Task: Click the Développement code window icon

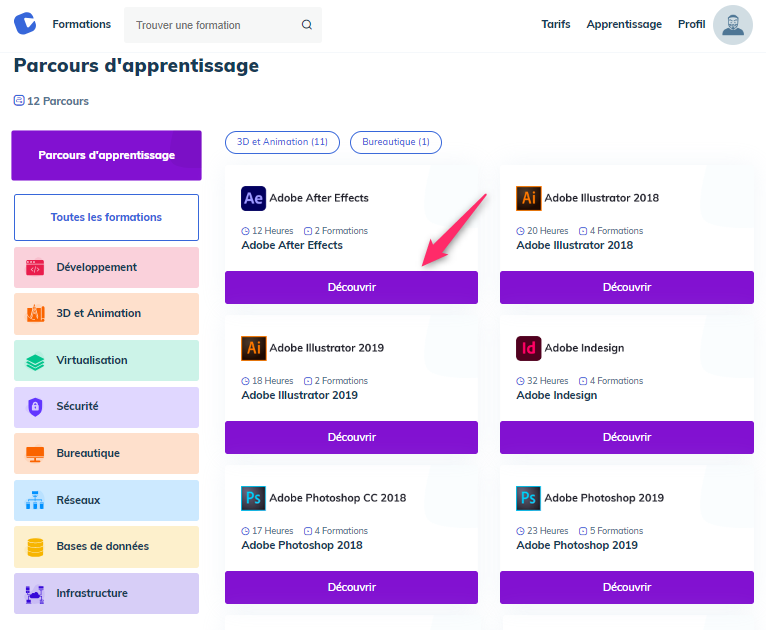Action: point(35,268)
